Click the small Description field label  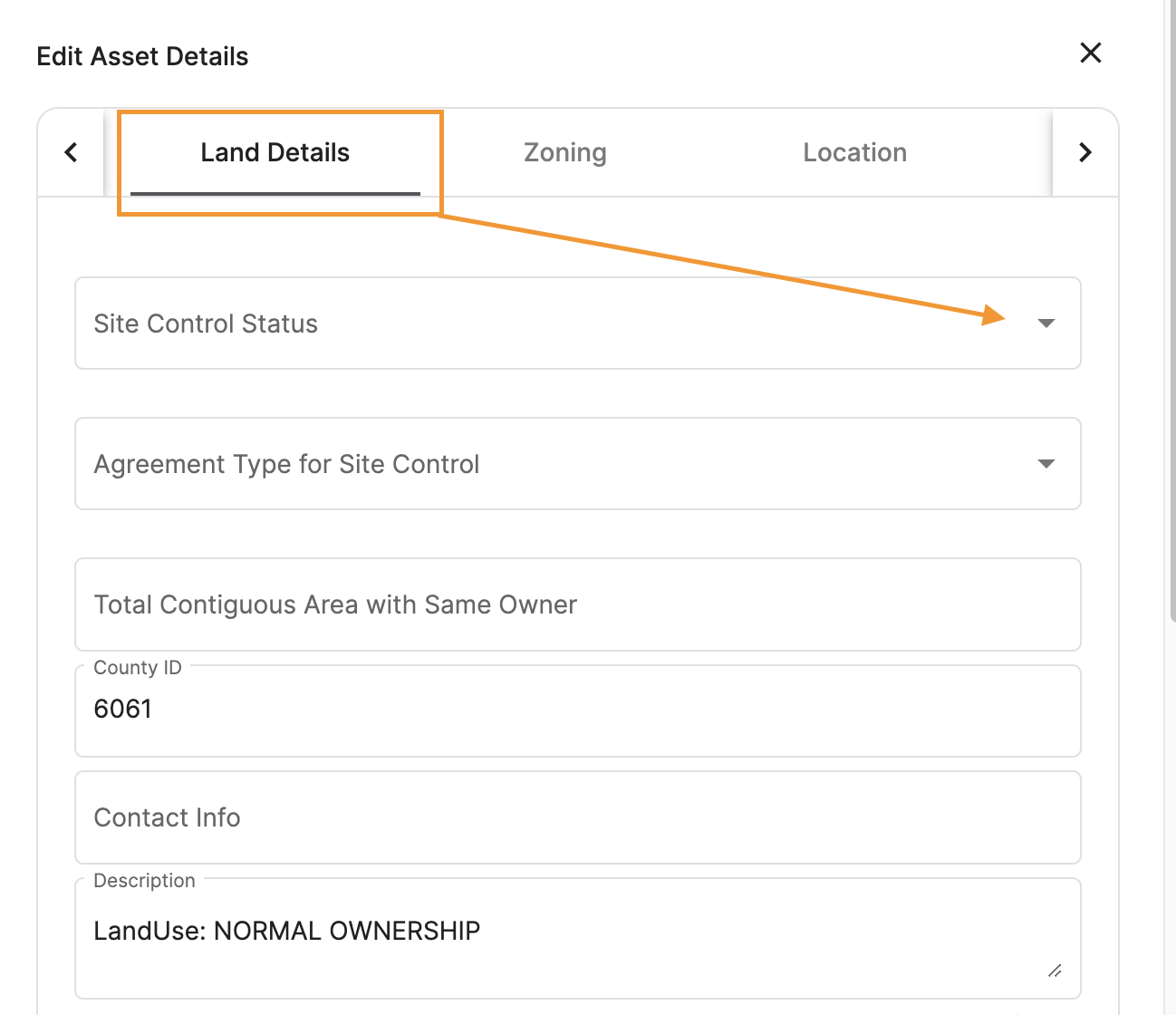click(144, 881)
